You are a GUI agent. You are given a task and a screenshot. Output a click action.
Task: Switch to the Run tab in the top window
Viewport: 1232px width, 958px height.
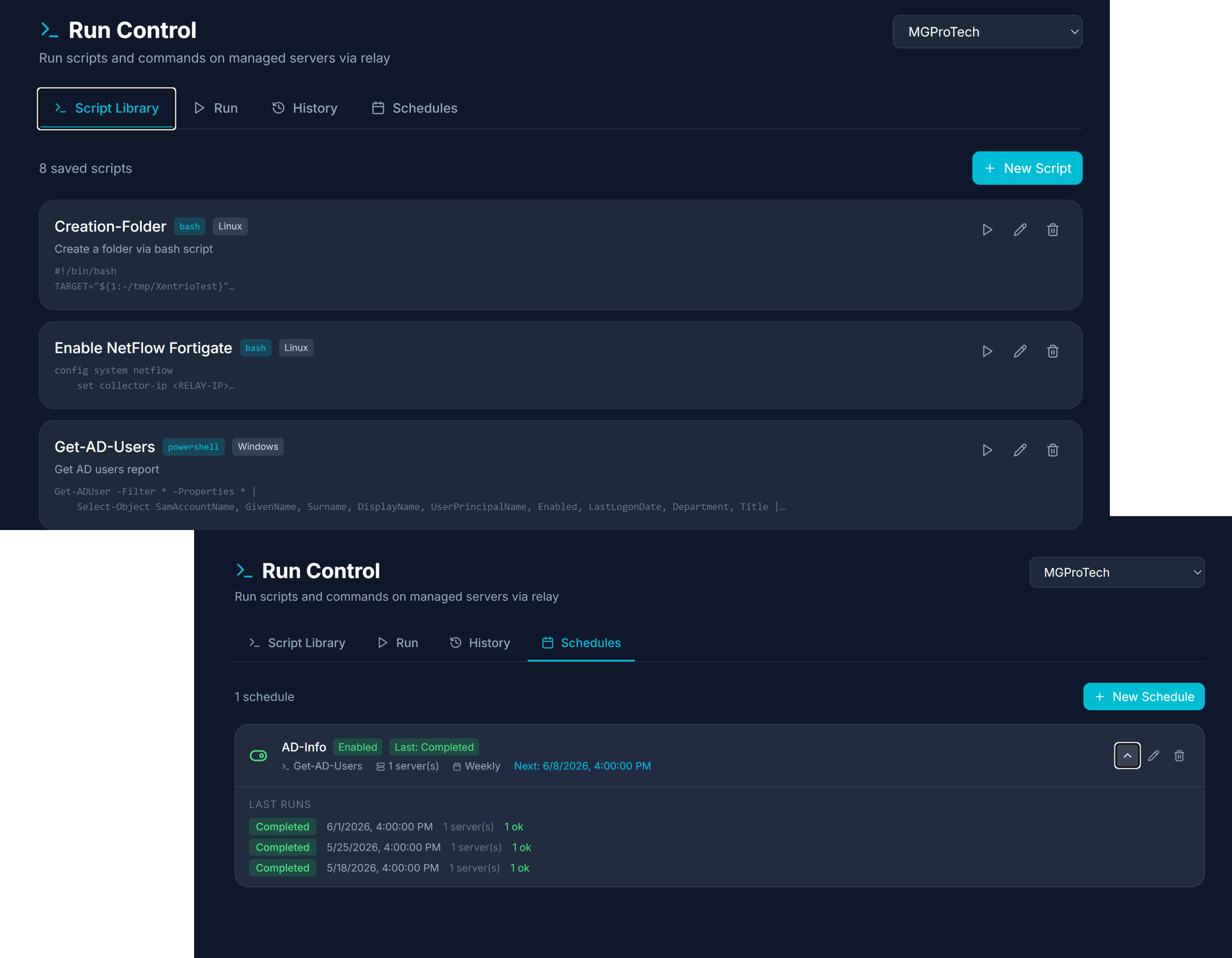[216, 108]
